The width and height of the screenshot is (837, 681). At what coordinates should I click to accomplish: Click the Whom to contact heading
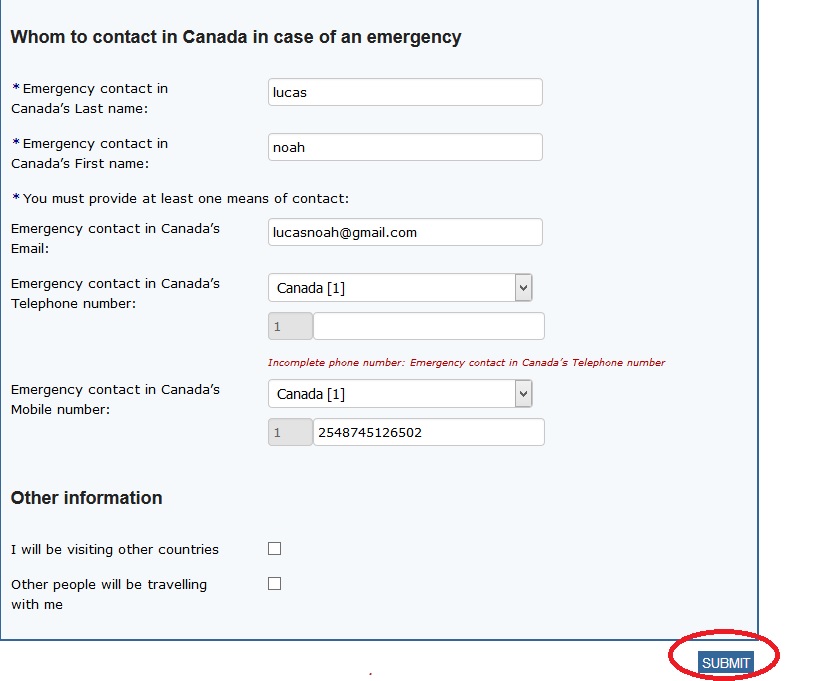click(x=236, y=37)
